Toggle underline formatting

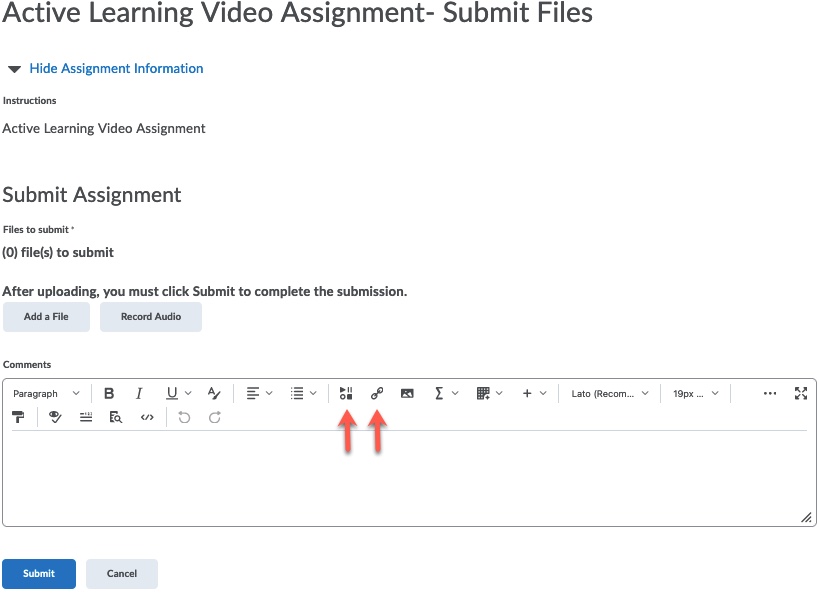coord(172,394)
